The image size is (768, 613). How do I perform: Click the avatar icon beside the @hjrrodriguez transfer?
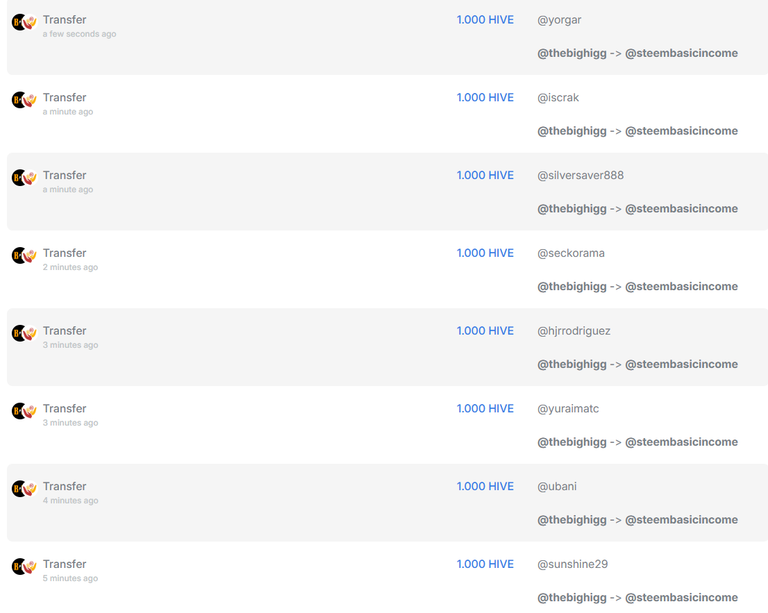[x=24, y=333]
